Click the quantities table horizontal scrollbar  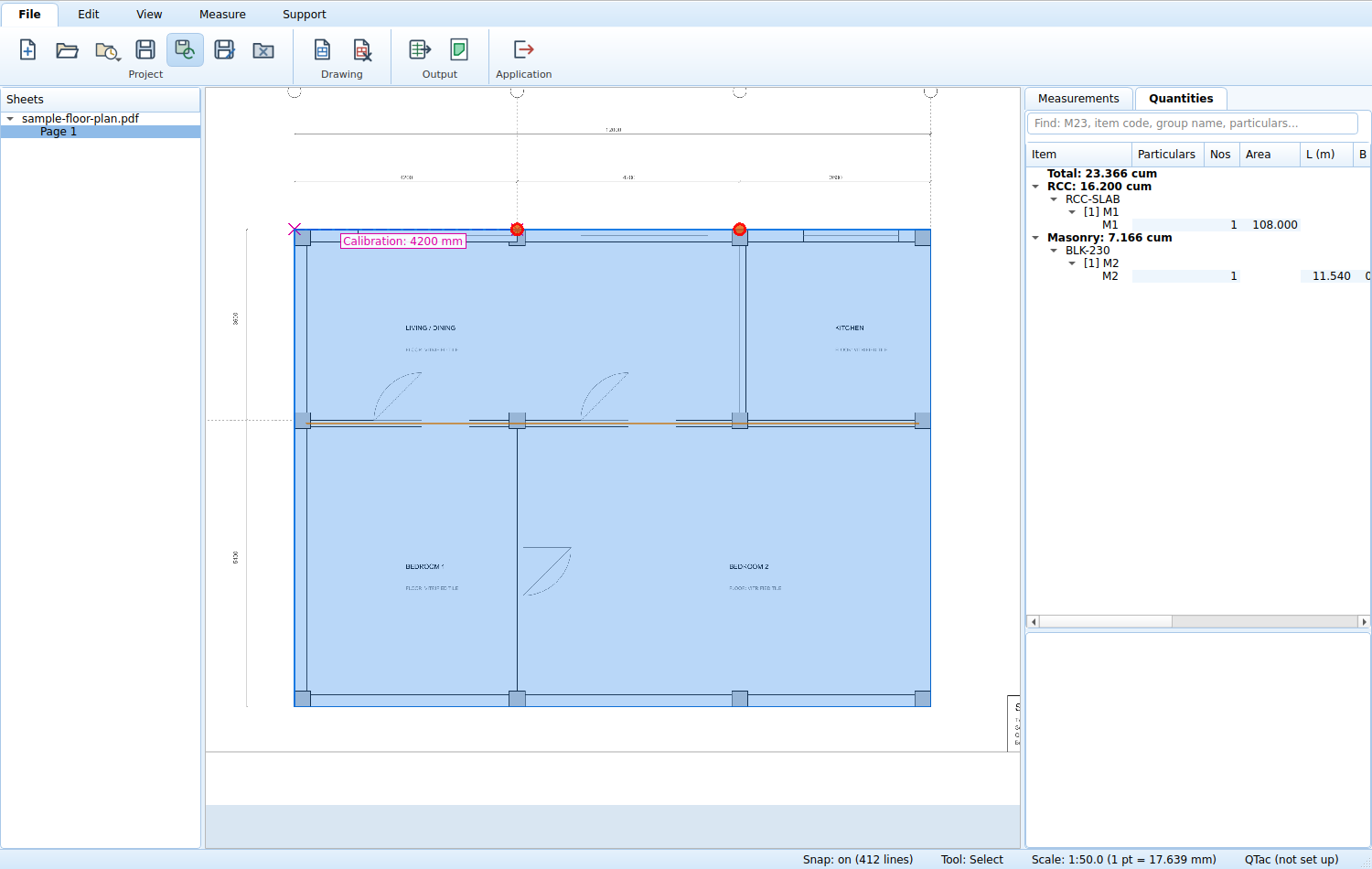click(1198, 622)
